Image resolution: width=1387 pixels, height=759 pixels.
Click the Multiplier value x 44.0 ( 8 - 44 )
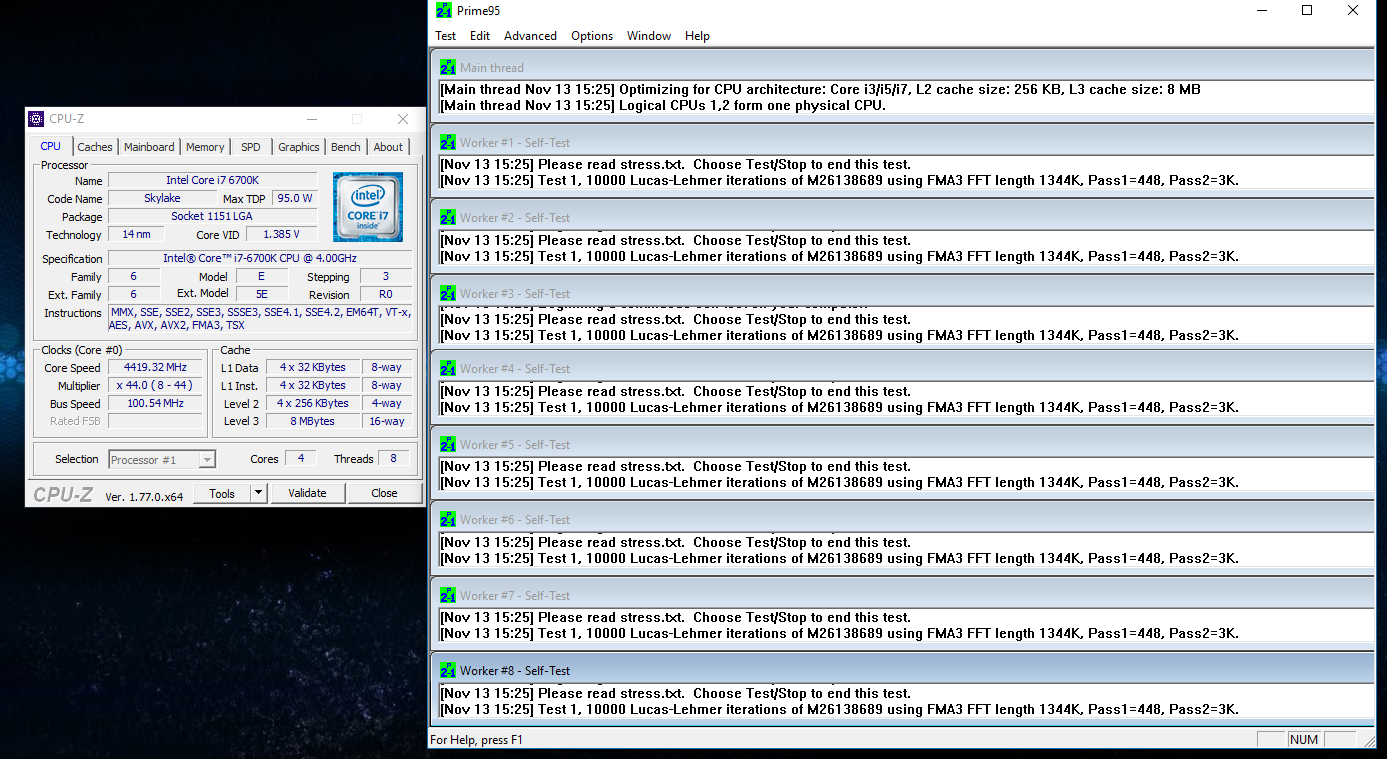[155, 386]
